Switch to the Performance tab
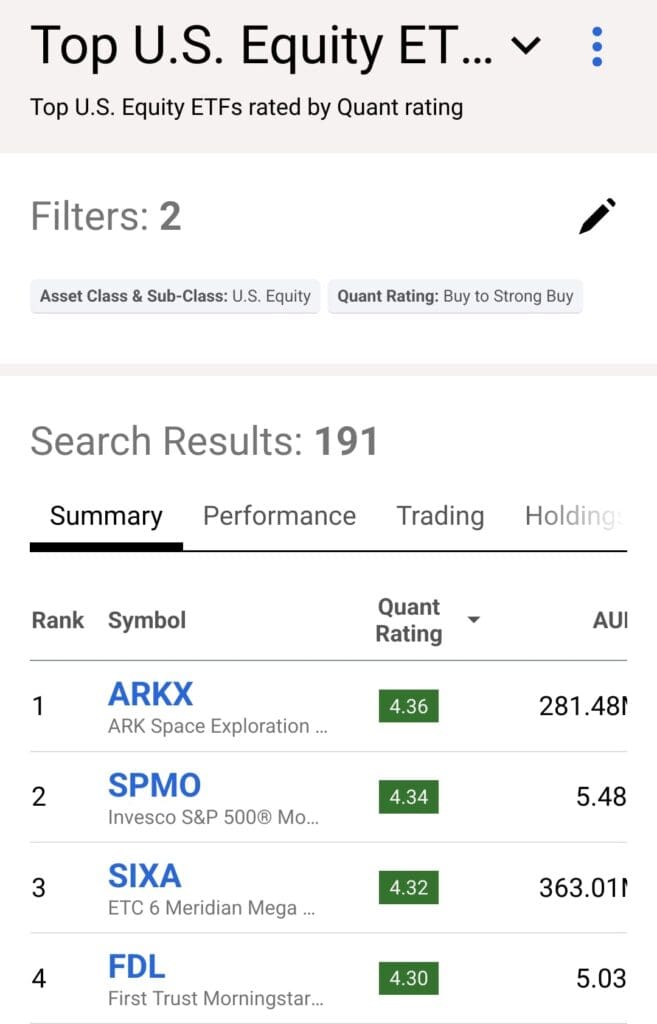657x1024 pixels. (279, 516)
